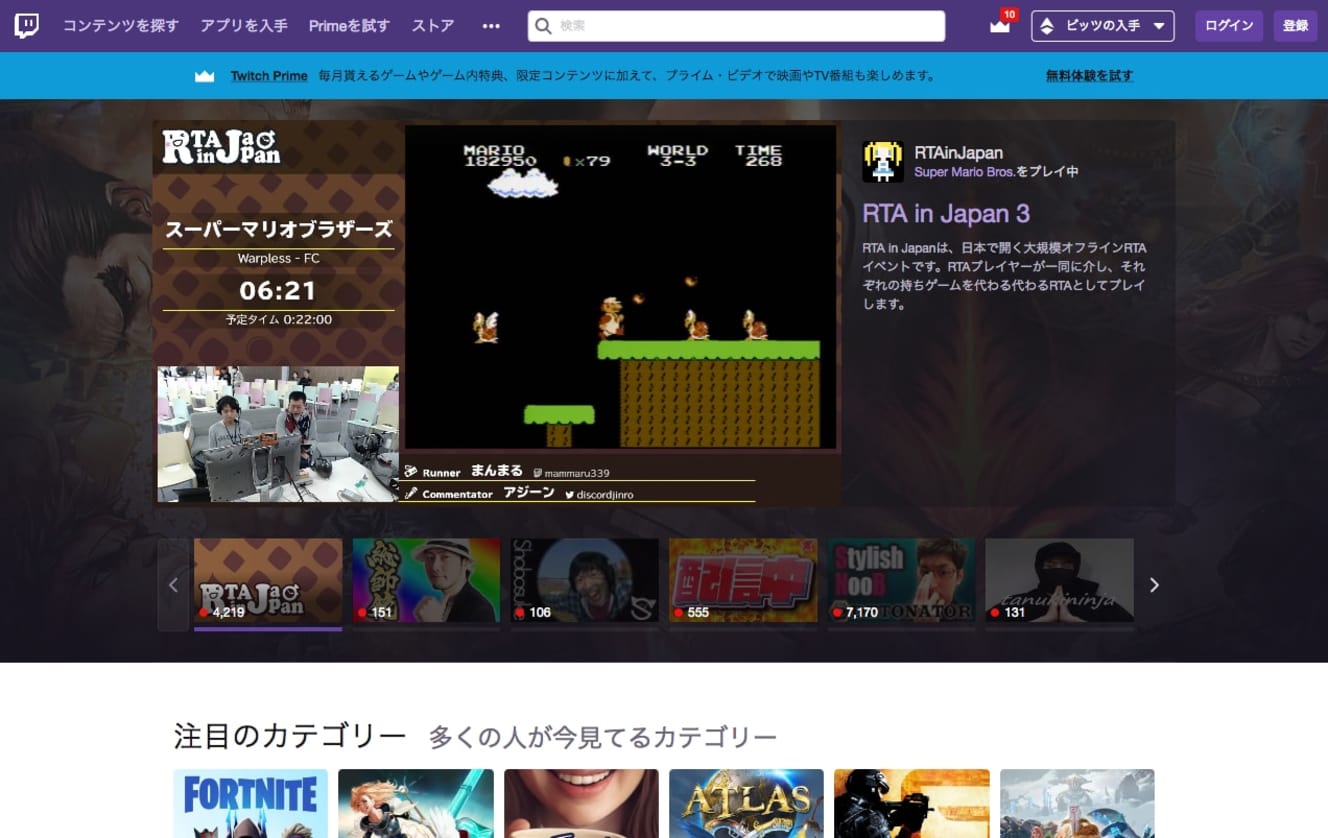The image size is (1328, 838).
Task: Open the Twitch Prime banner link
Action: pyautogui.click(x=269, y=76)
